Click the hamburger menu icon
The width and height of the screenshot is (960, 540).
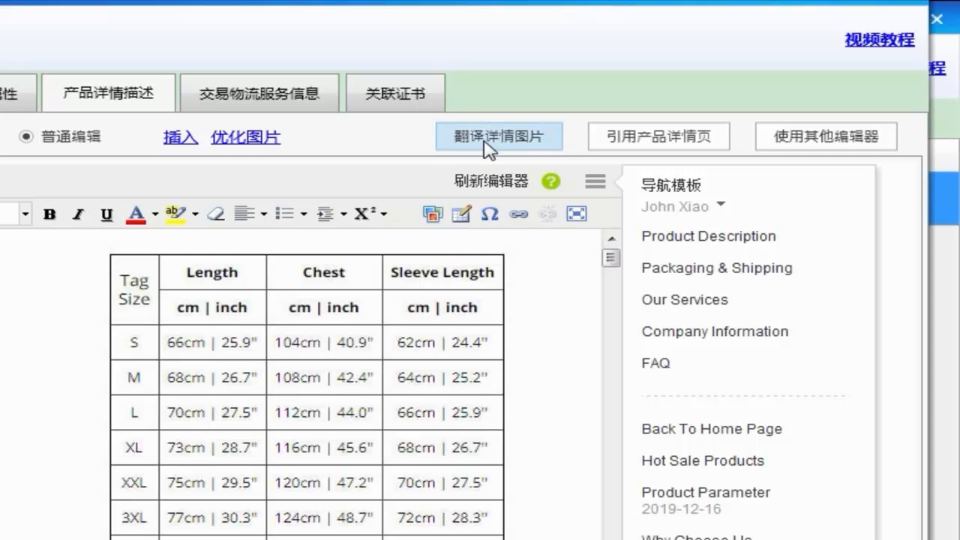click(595, 181)
